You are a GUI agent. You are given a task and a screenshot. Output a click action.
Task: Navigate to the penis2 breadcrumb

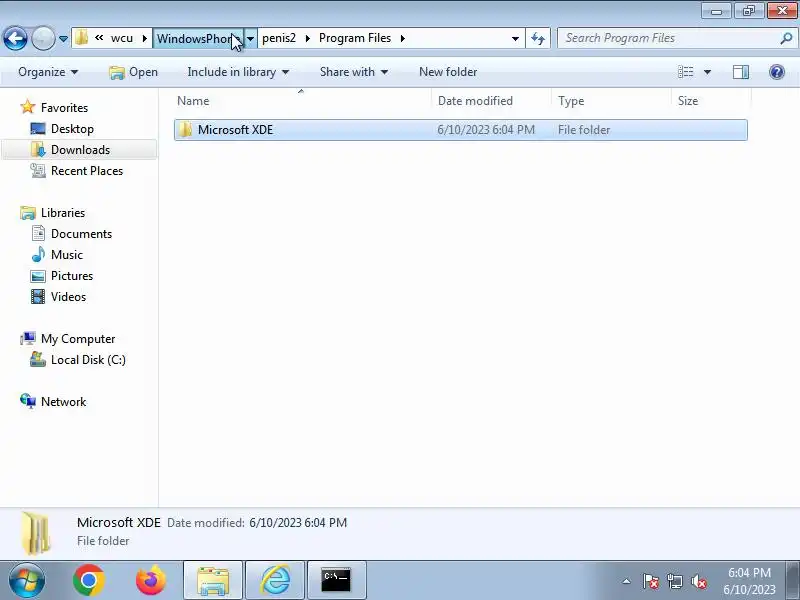click(x=279, y=38)
